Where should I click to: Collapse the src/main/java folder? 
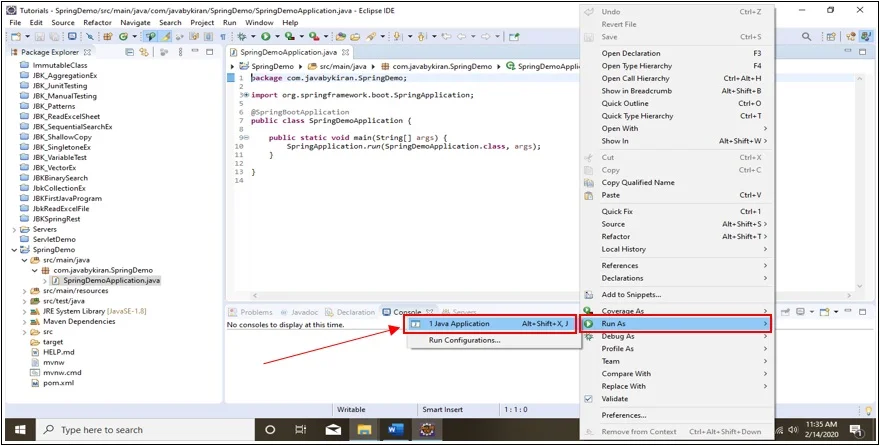pos(24,260)
